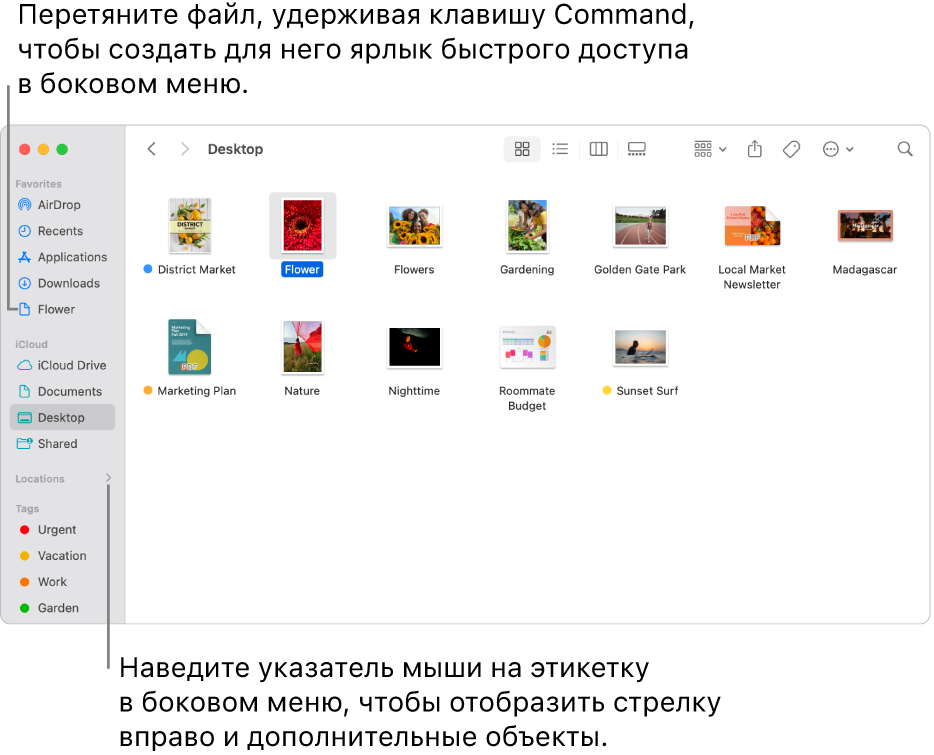The width and height of the screenshot is (934, 755).
Task: Select the Gardening photo thumbnail
Action: click(x=527, y=225)
